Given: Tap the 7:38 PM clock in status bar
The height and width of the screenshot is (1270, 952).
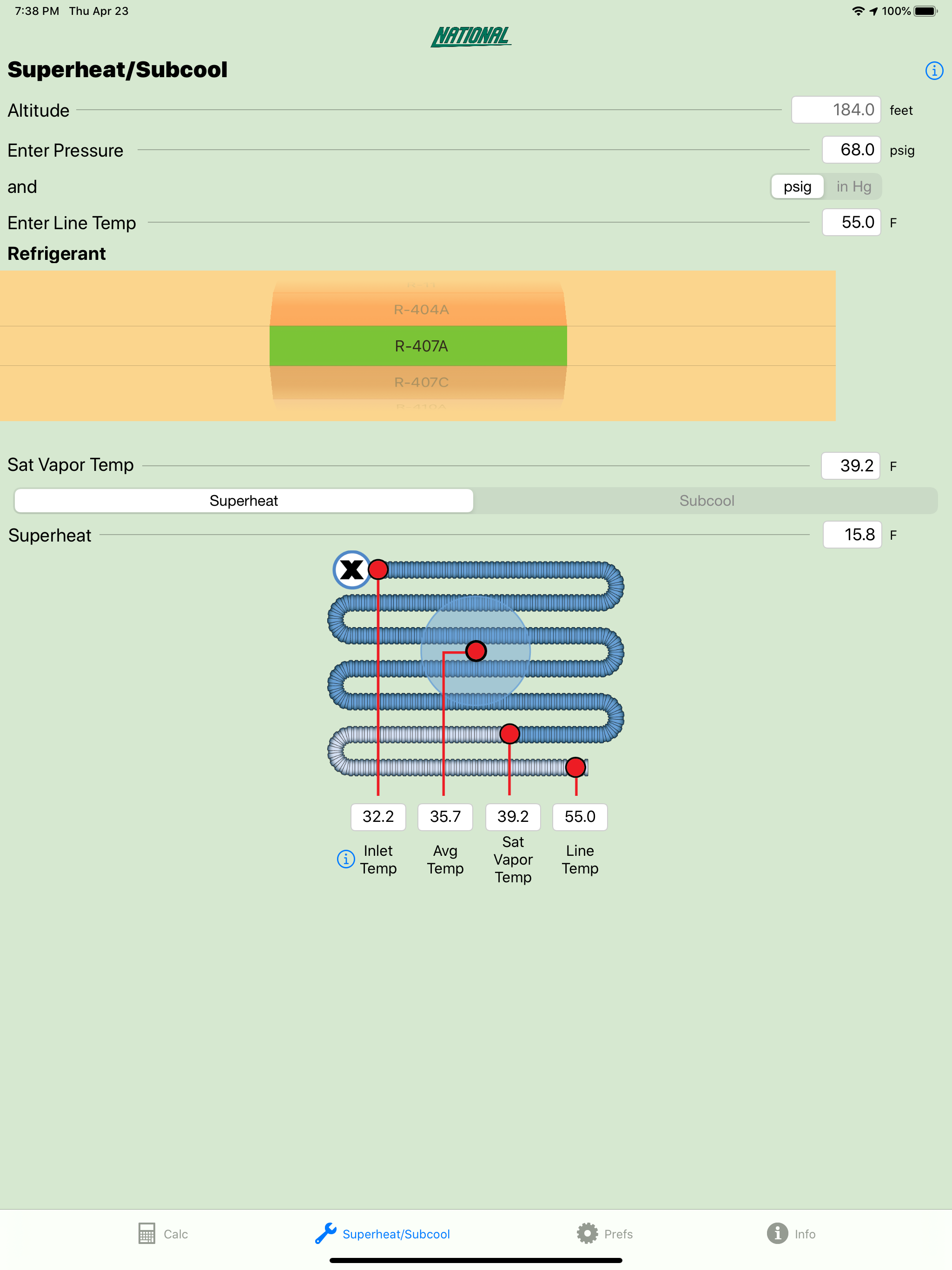Looking at the screenshot, I should [x=37, y=11].
